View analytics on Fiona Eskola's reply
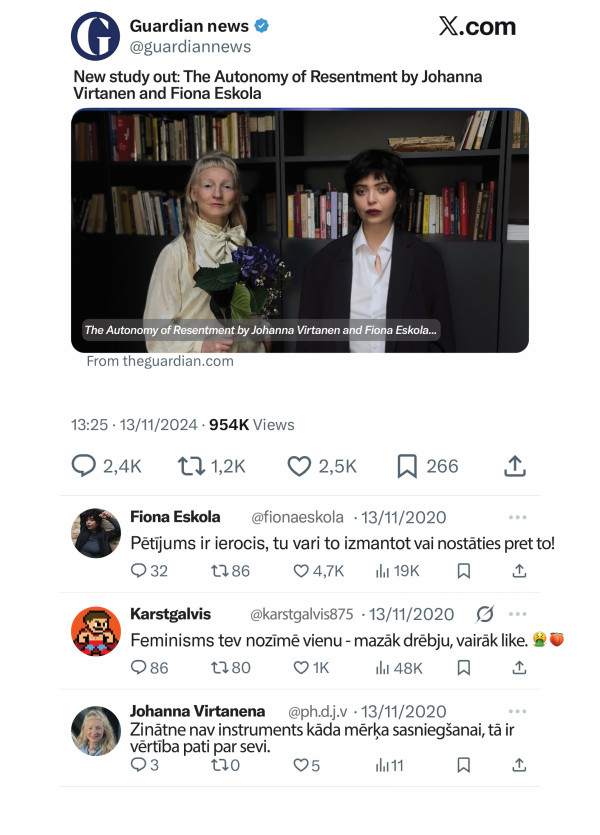The width and height of the screenshot is (600, 835). tap(382, 571)
